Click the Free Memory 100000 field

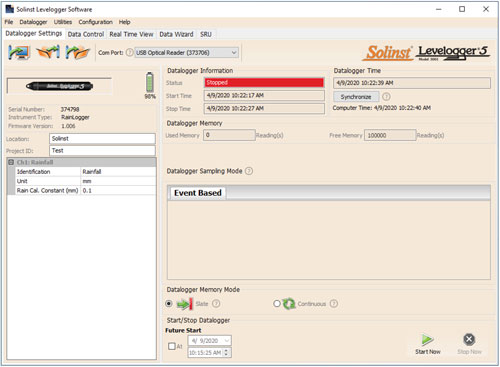pos(390,135)
